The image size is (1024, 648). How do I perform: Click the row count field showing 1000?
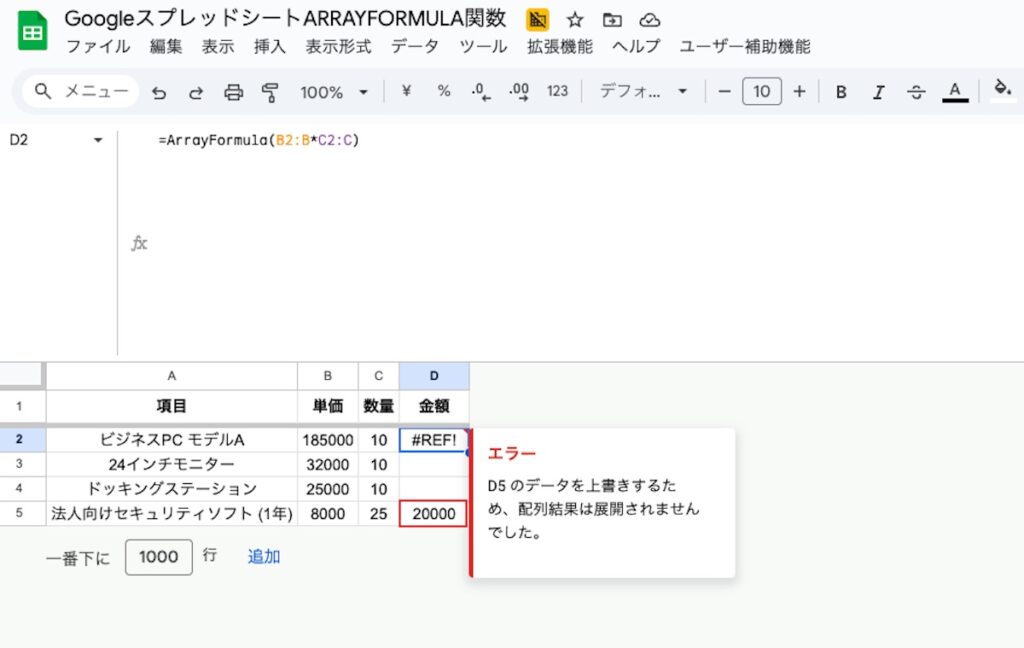point(159,557)
